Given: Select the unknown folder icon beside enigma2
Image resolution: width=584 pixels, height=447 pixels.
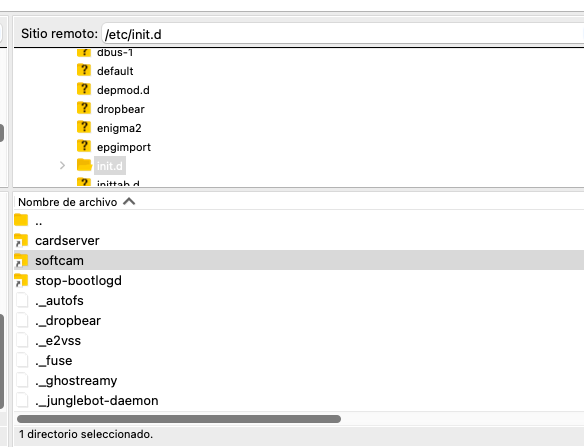Looking at the screenshot, I should pyautogui.click(x=84, y=127).
